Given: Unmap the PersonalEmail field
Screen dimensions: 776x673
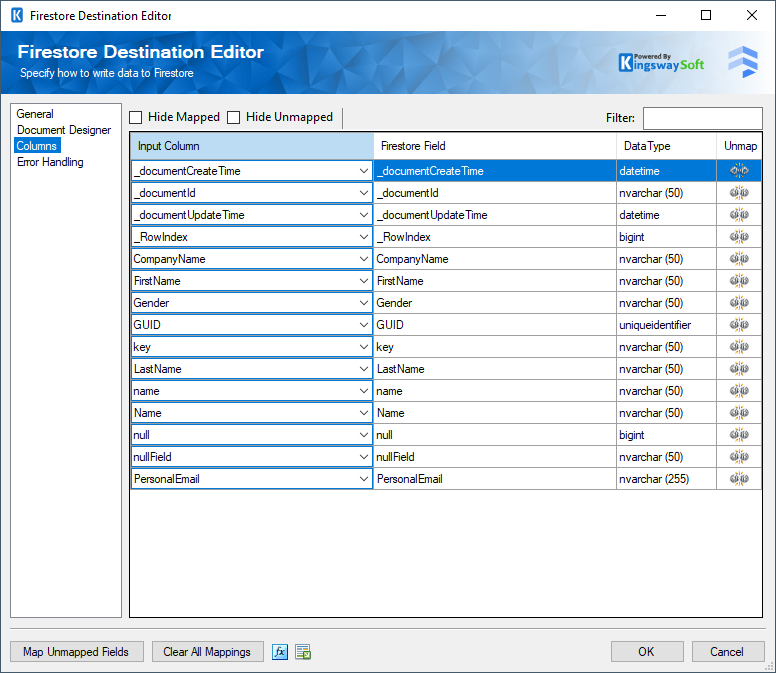Looking at the screenshot, I should [x=739, y=479].
